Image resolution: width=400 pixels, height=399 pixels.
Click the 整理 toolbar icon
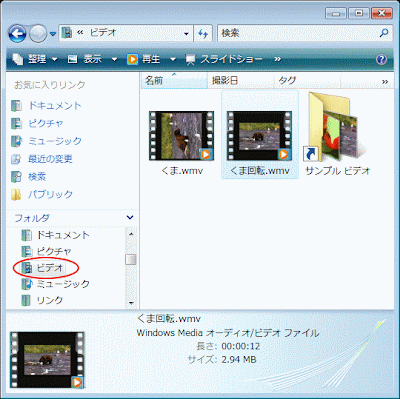point(18,59)
